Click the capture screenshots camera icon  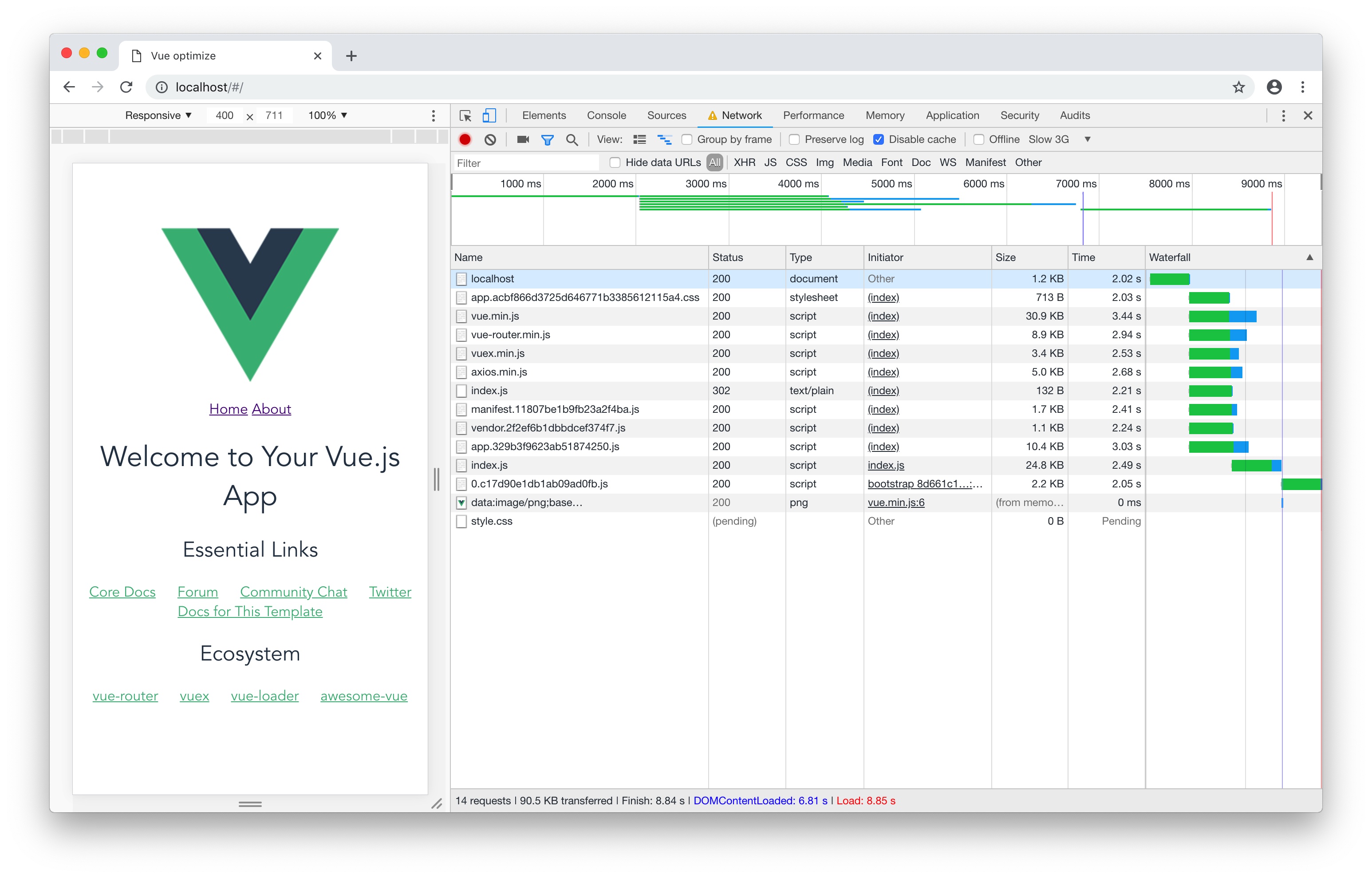pyautogui.click(x=522, y=140)
